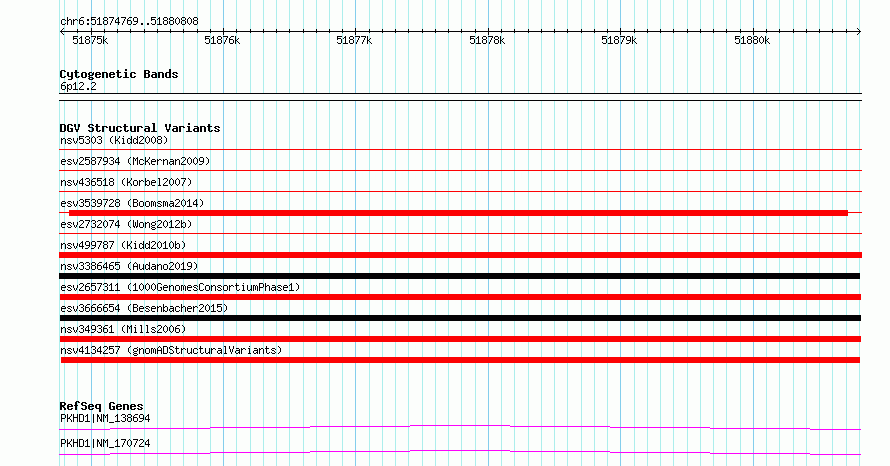Click the black bar under nsv3386465

pyautogui.click(x=460, y=276)
